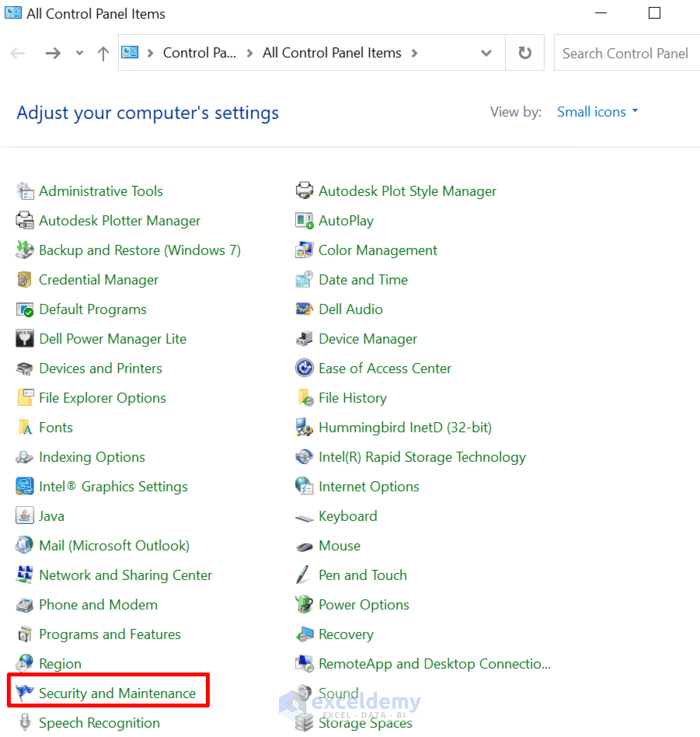Viewport: 700px width, 737px height.
Task: Click the Security and Maintenance flag icon
Action: 25,692
